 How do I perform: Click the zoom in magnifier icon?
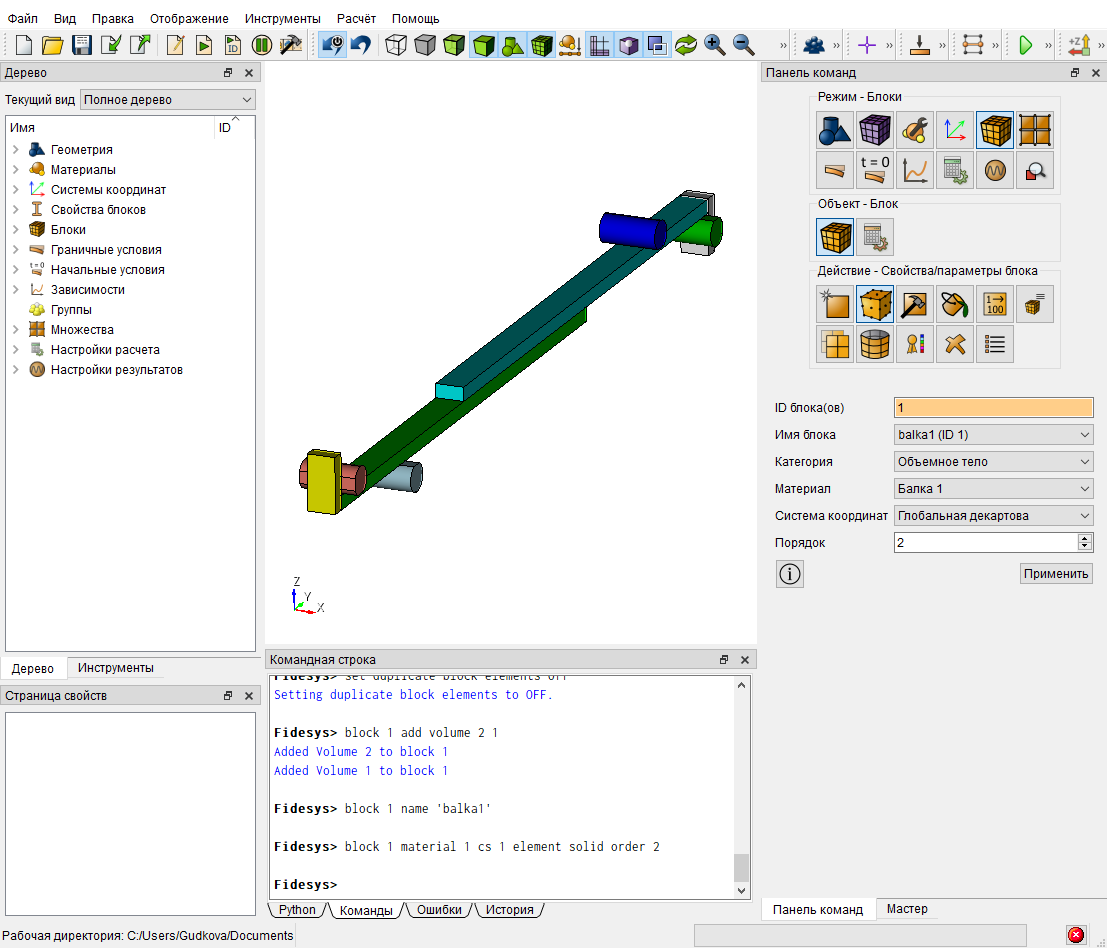click(714, 45)
